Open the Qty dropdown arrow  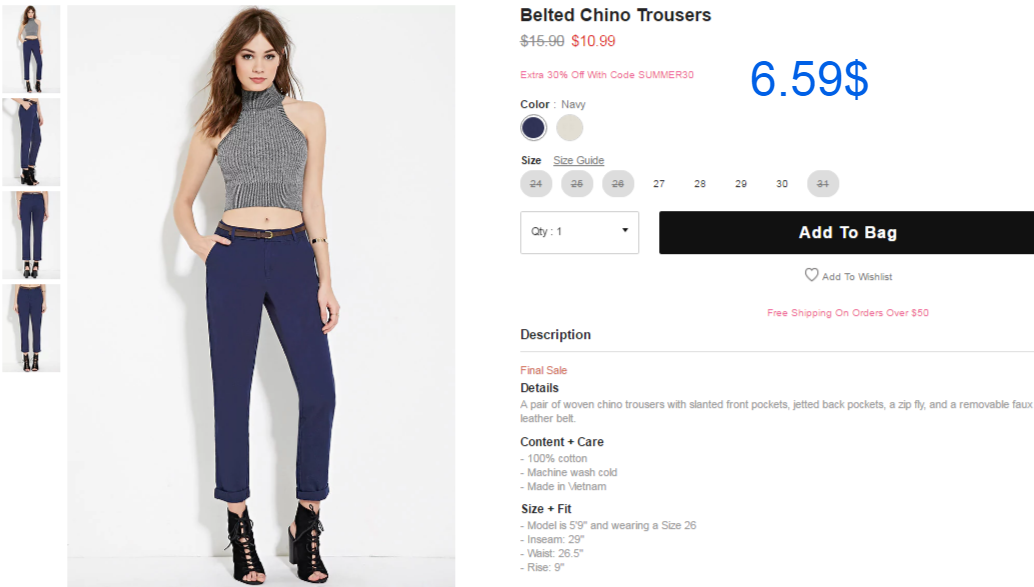pyautogui.click(x=625, y=230)
